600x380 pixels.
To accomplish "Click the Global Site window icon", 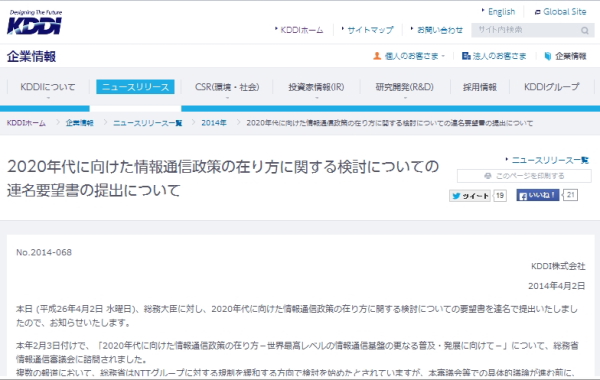I will pos(538,12).
